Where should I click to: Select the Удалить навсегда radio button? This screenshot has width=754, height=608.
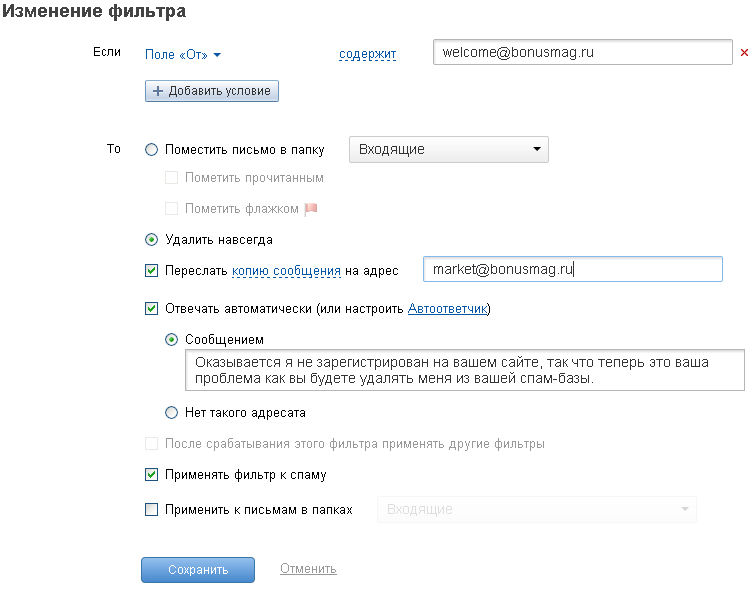[x=151, y=240]
